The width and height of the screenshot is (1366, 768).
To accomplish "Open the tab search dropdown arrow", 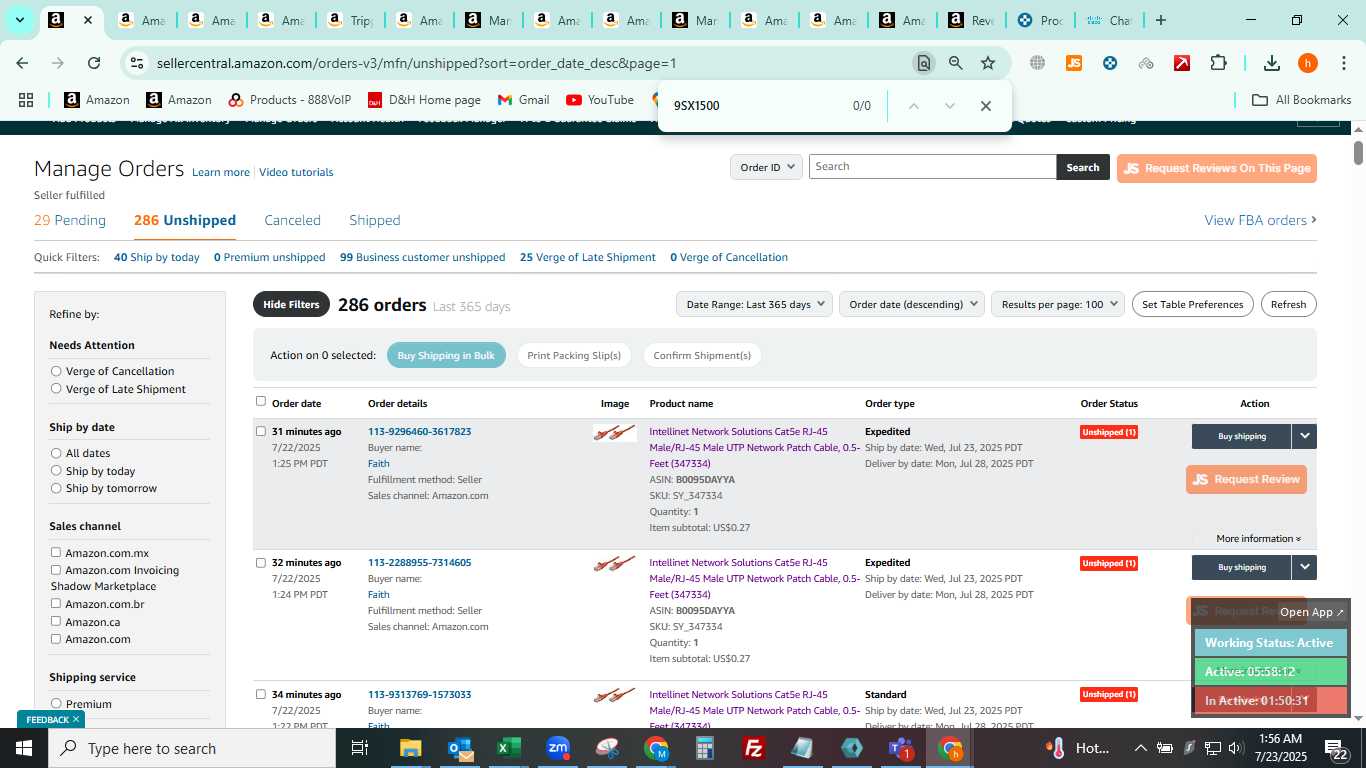I will [x=19, y=20].
